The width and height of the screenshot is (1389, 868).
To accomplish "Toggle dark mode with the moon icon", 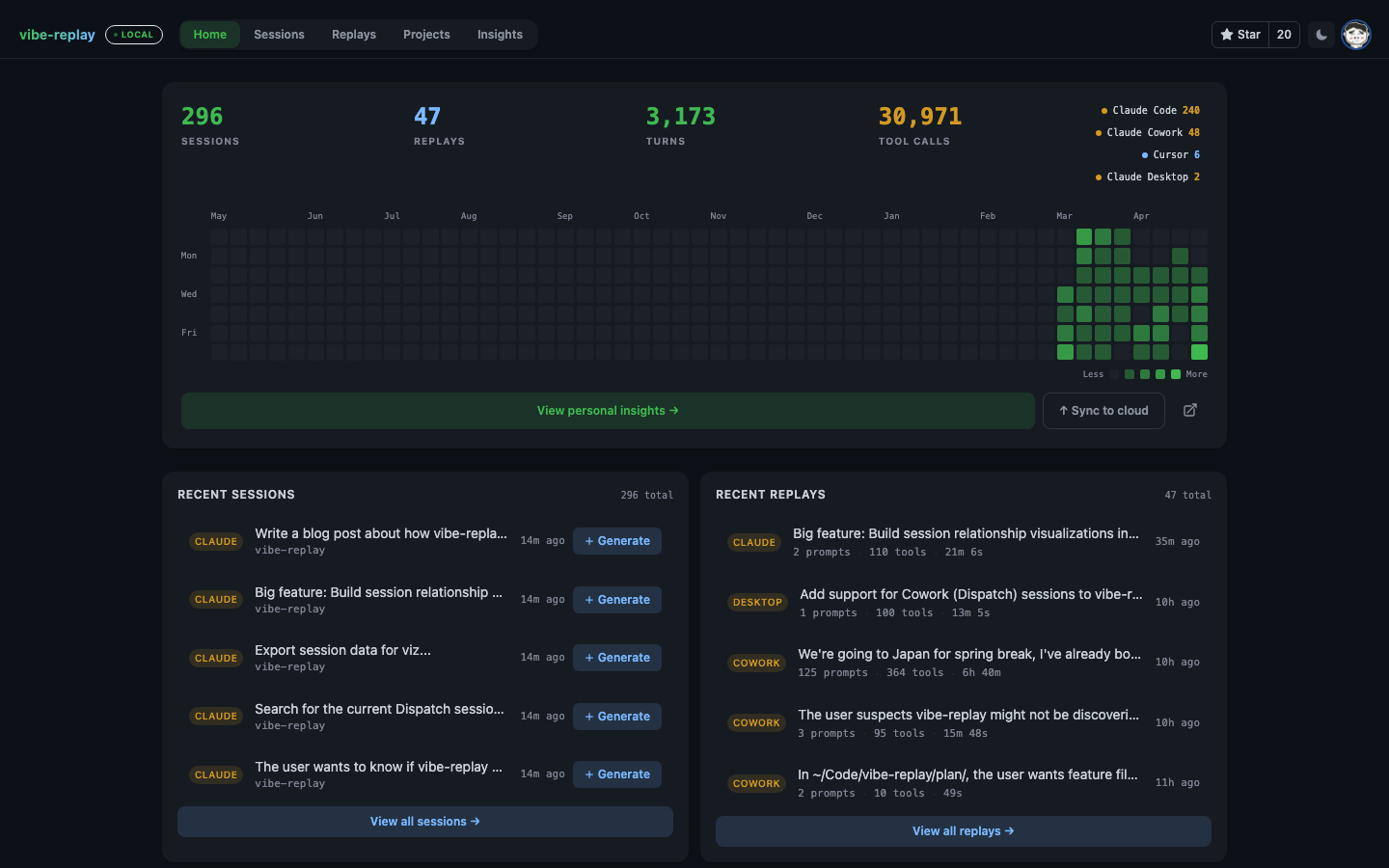I will pos(1321,34).
